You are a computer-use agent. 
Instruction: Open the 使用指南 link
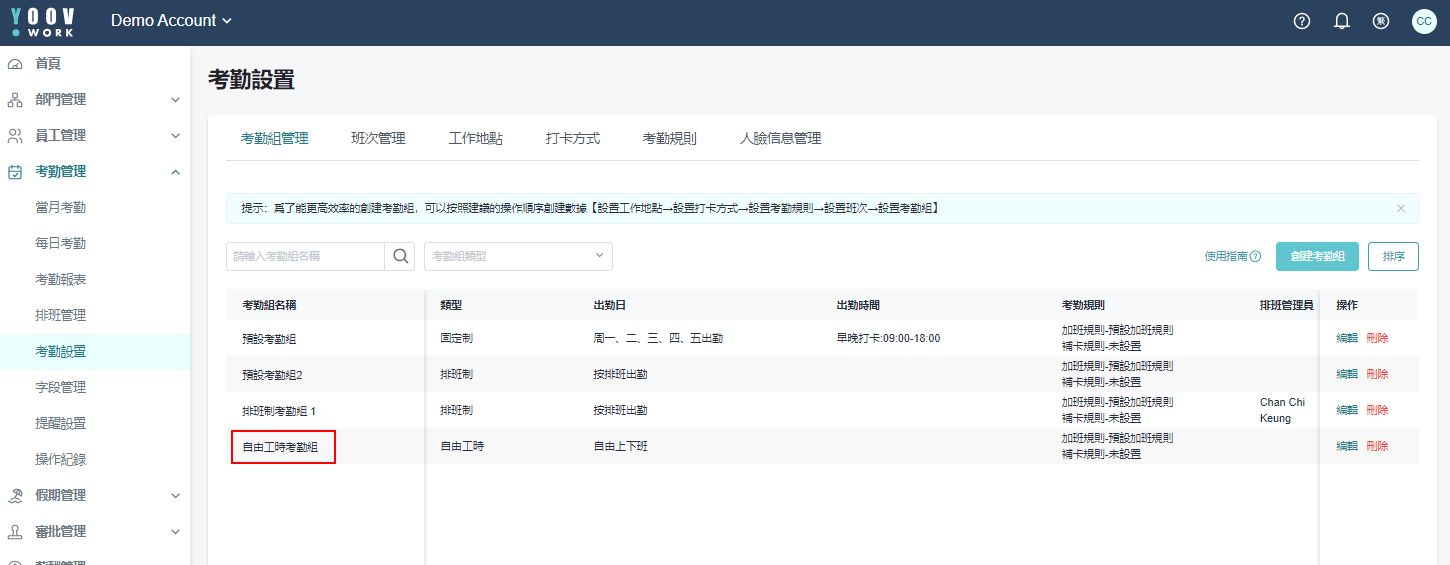(x=1232, y=256)
